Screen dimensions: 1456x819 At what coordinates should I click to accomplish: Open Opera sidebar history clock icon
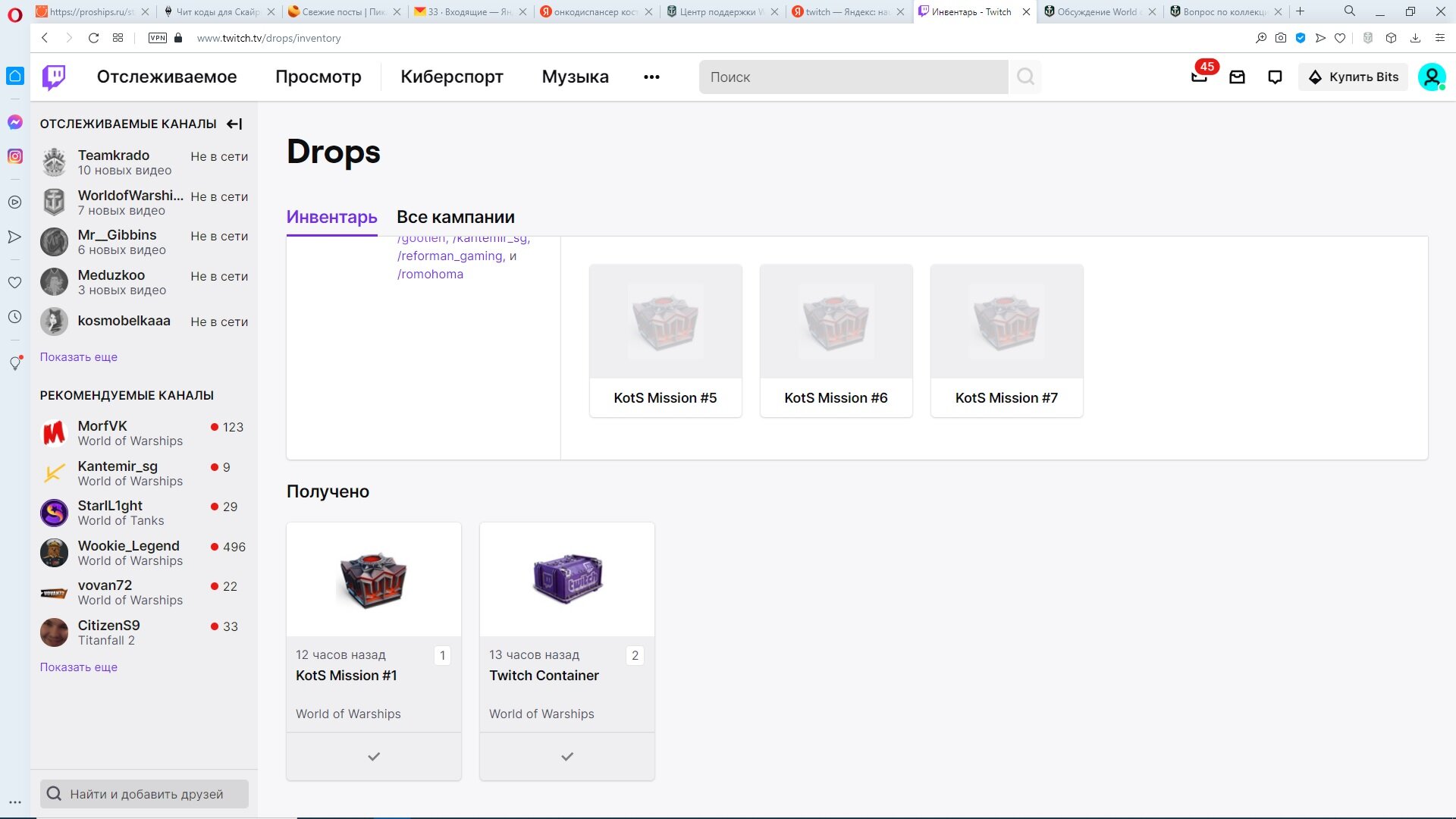pyautogui.click(x=14, y=317)
